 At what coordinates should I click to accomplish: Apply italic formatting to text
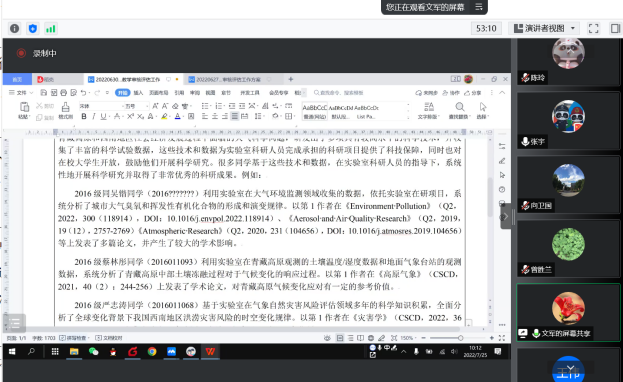(x=94, y=116)
